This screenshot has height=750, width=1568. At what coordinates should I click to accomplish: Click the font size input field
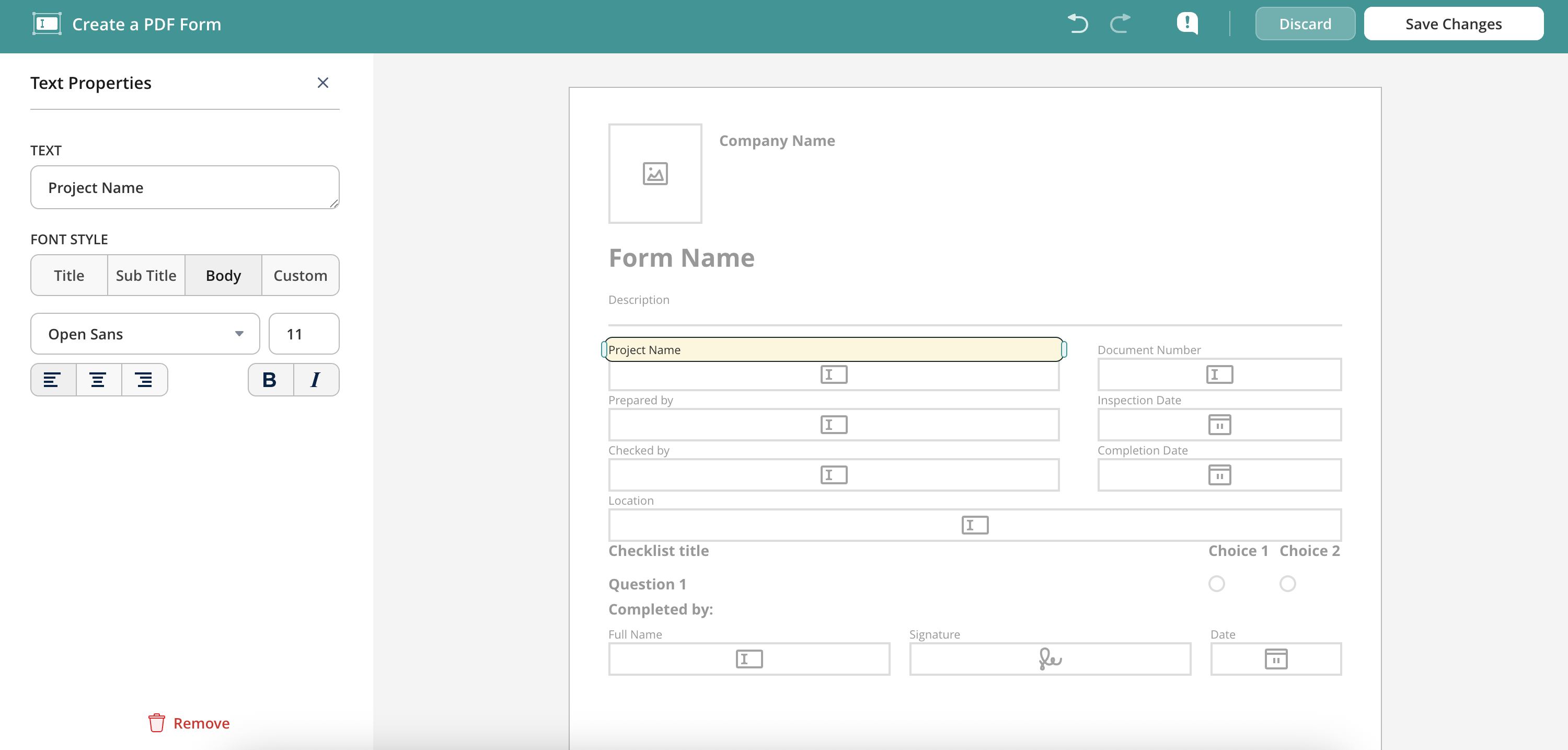(304, 334)
